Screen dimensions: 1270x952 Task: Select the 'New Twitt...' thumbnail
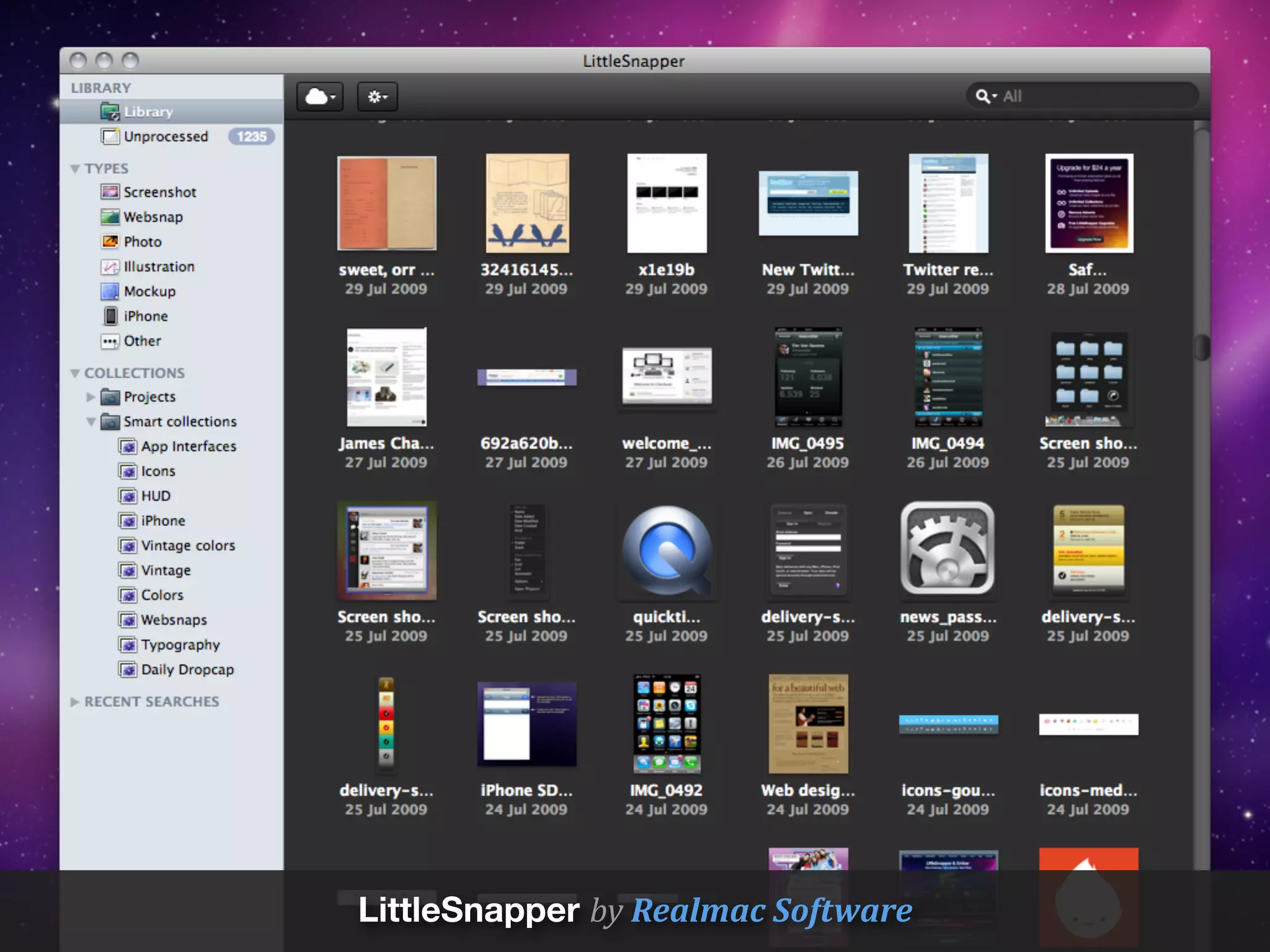808,203
